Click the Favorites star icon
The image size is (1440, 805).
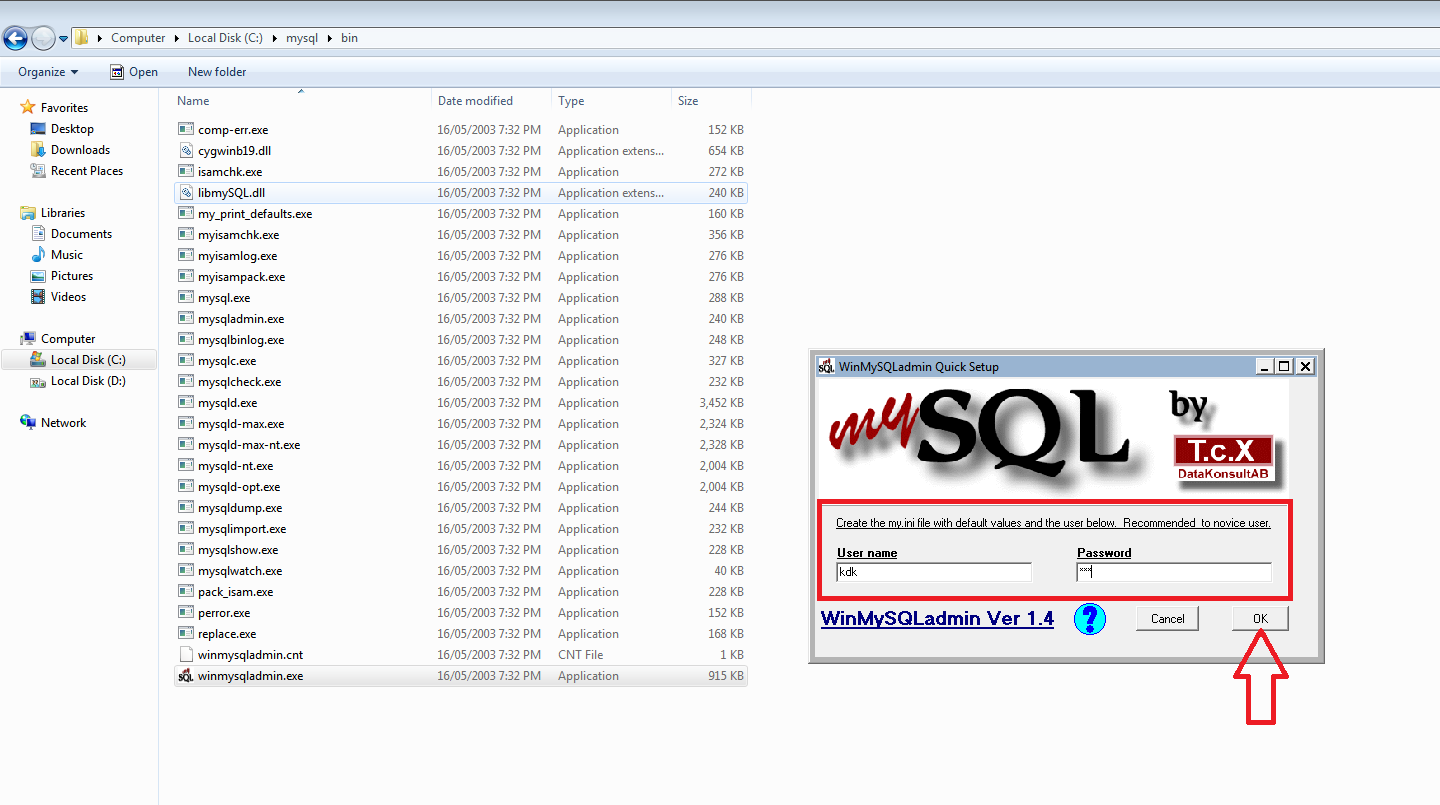pyautogui.click(x=28, y=107)
